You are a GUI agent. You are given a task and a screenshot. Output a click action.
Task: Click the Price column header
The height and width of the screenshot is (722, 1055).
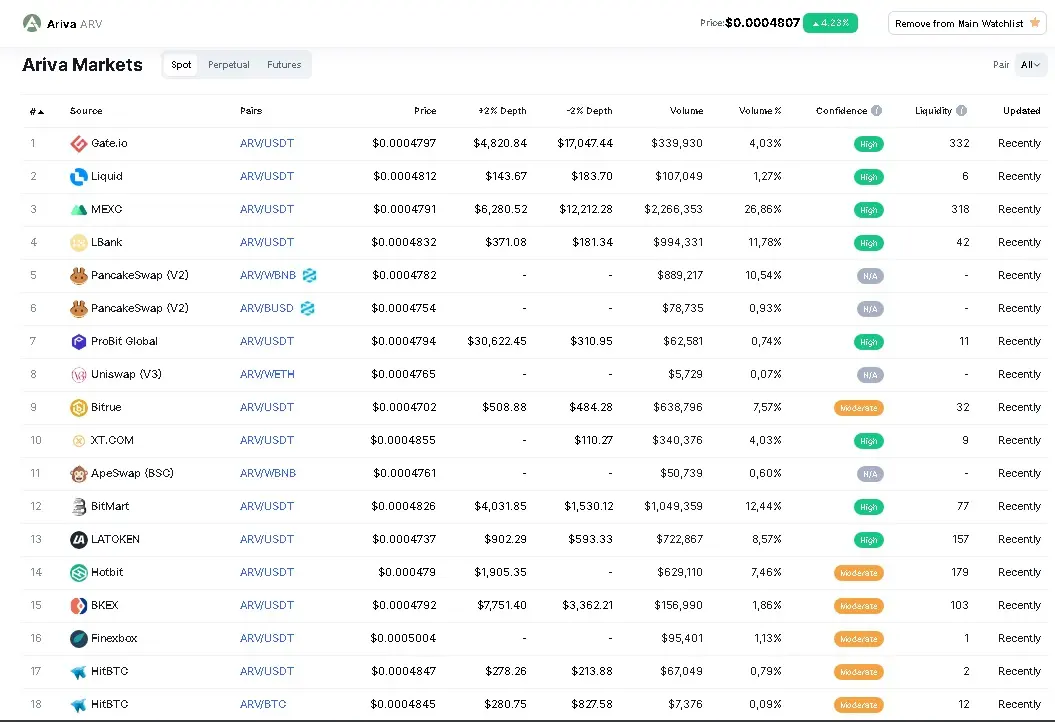tap(425, 110)
